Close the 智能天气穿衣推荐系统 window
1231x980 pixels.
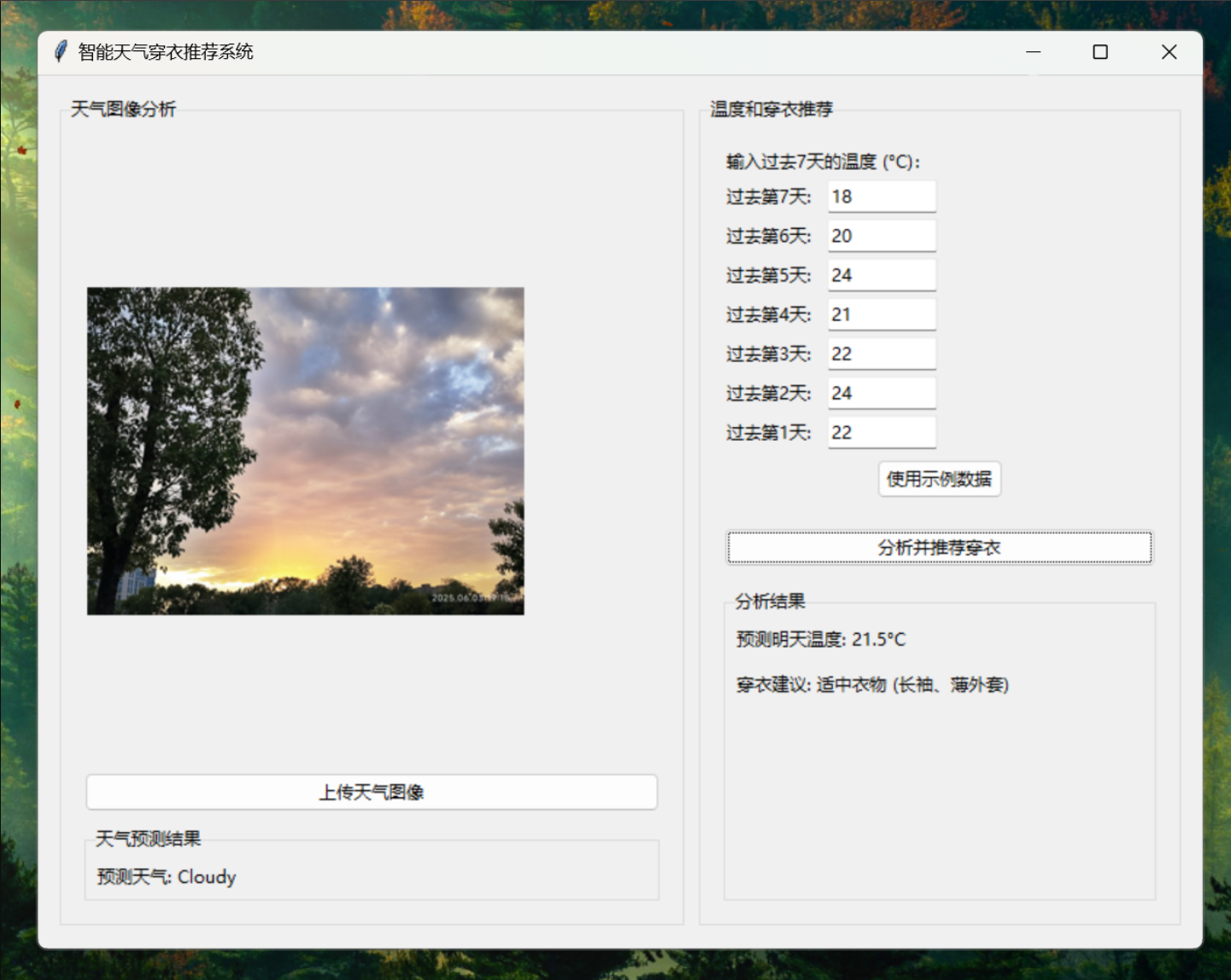click(x=1169, y=52)
